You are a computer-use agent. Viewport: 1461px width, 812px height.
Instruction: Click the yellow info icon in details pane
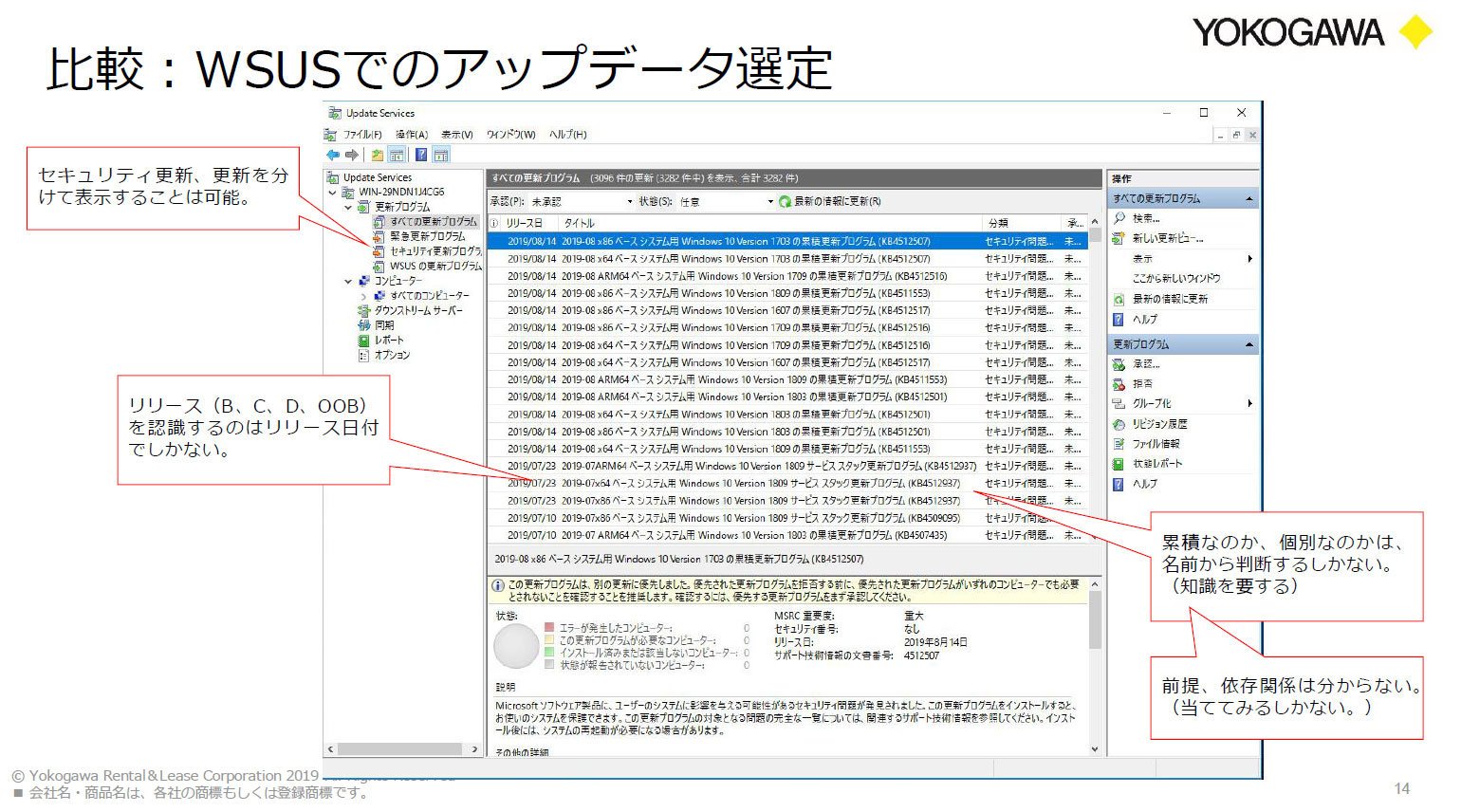coord(498,586)
